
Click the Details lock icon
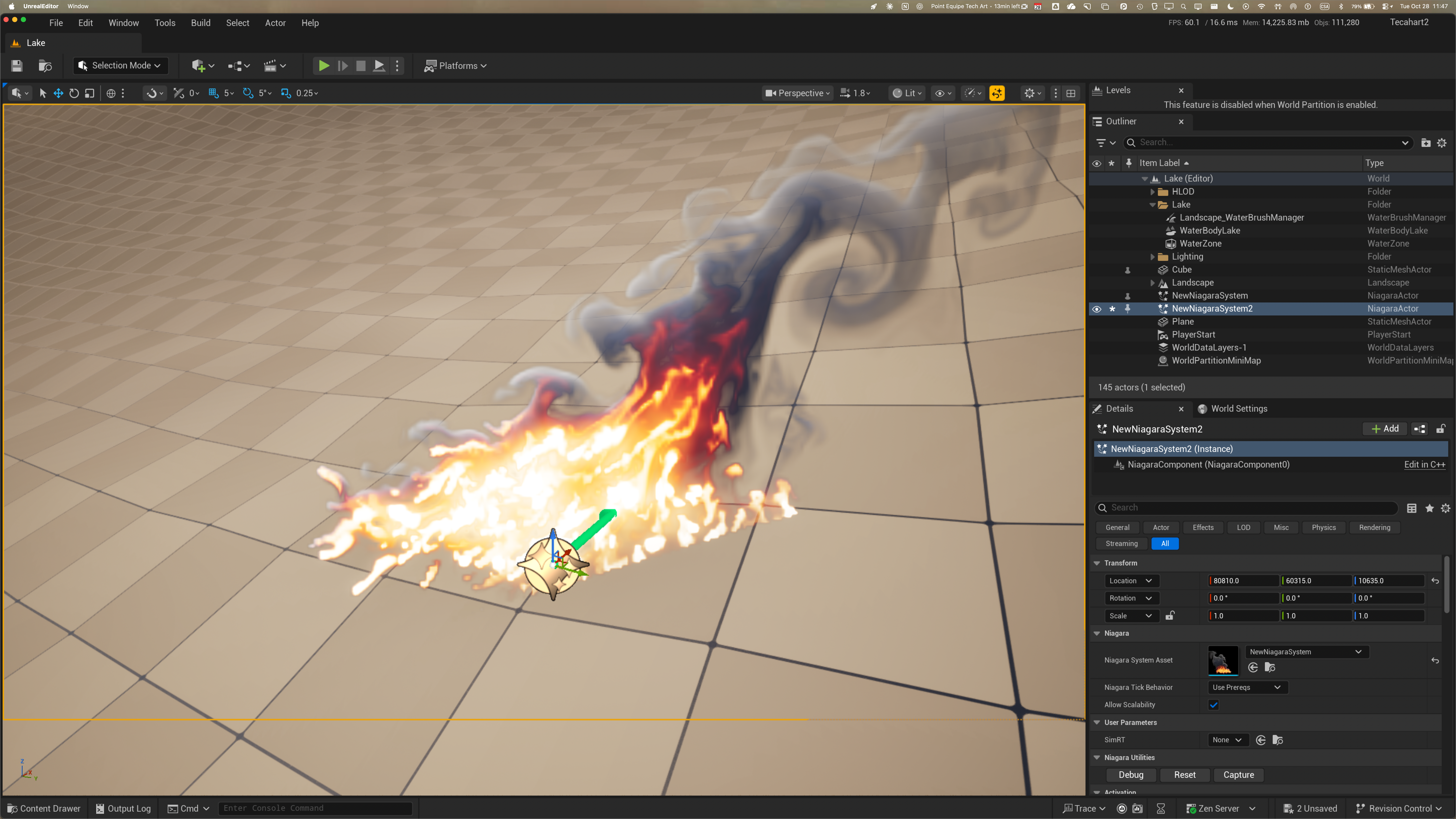[1441, 429]
